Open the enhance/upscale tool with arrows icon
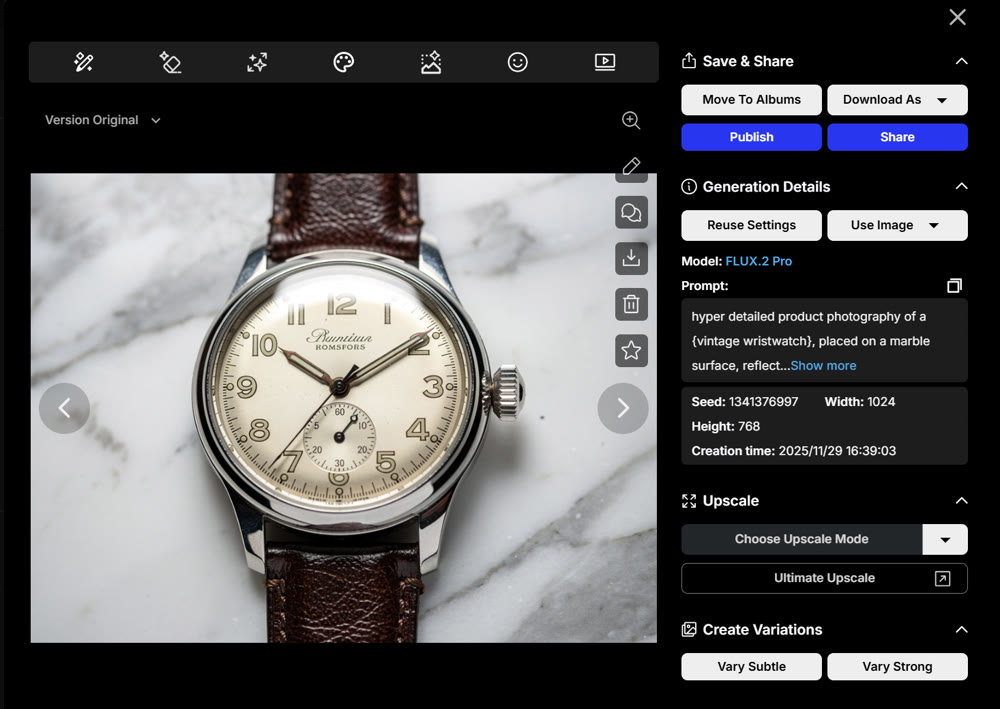 tap(256, 62)
